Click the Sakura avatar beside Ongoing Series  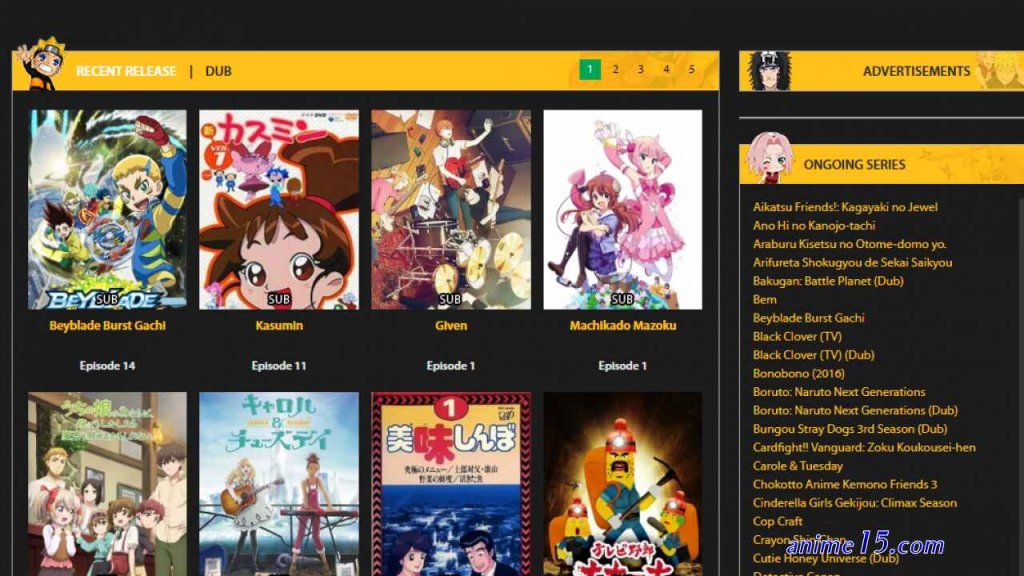770,157
